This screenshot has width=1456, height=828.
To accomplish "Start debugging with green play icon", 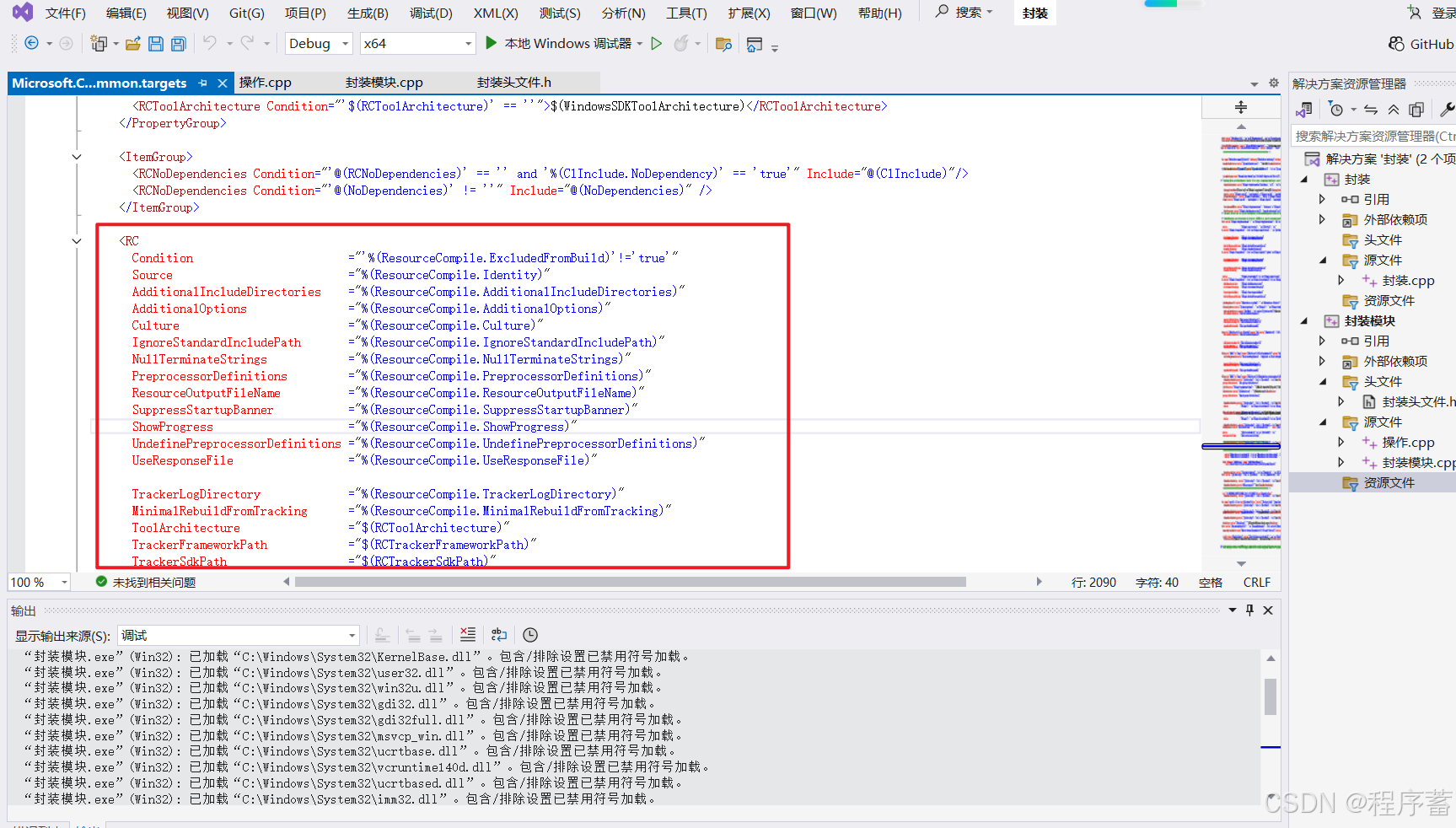I will (492, 42).
